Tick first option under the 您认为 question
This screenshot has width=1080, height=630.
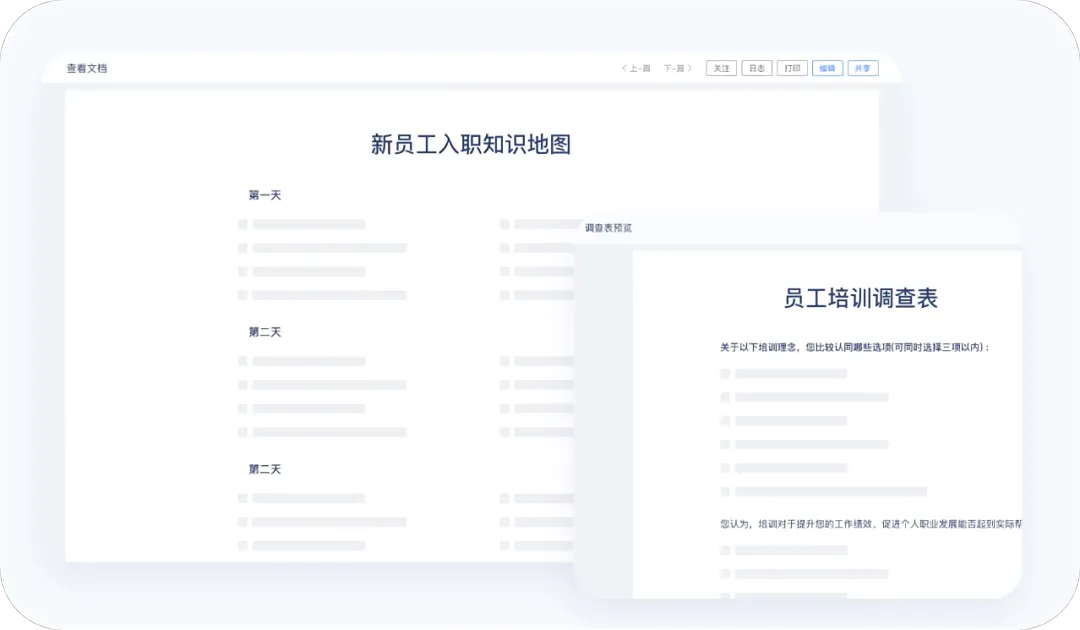(725, 550)
